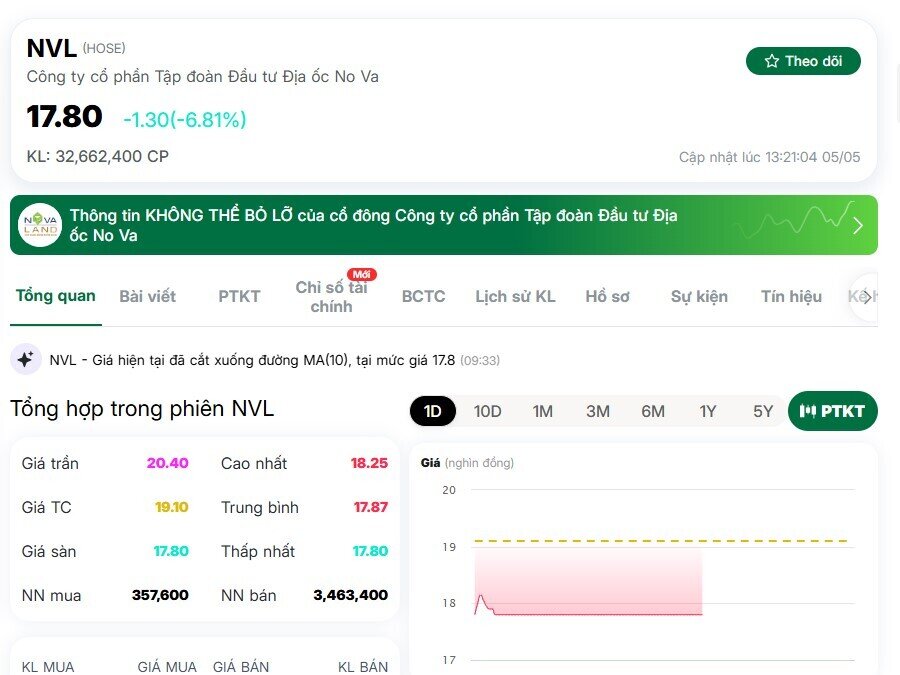Click the NN bán value 3,463,400

351,595
